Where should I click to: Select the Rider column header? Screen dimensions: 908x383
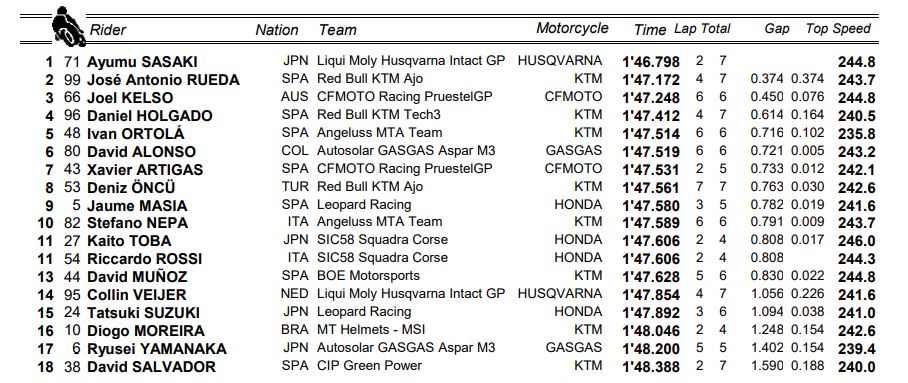(108, 30)
